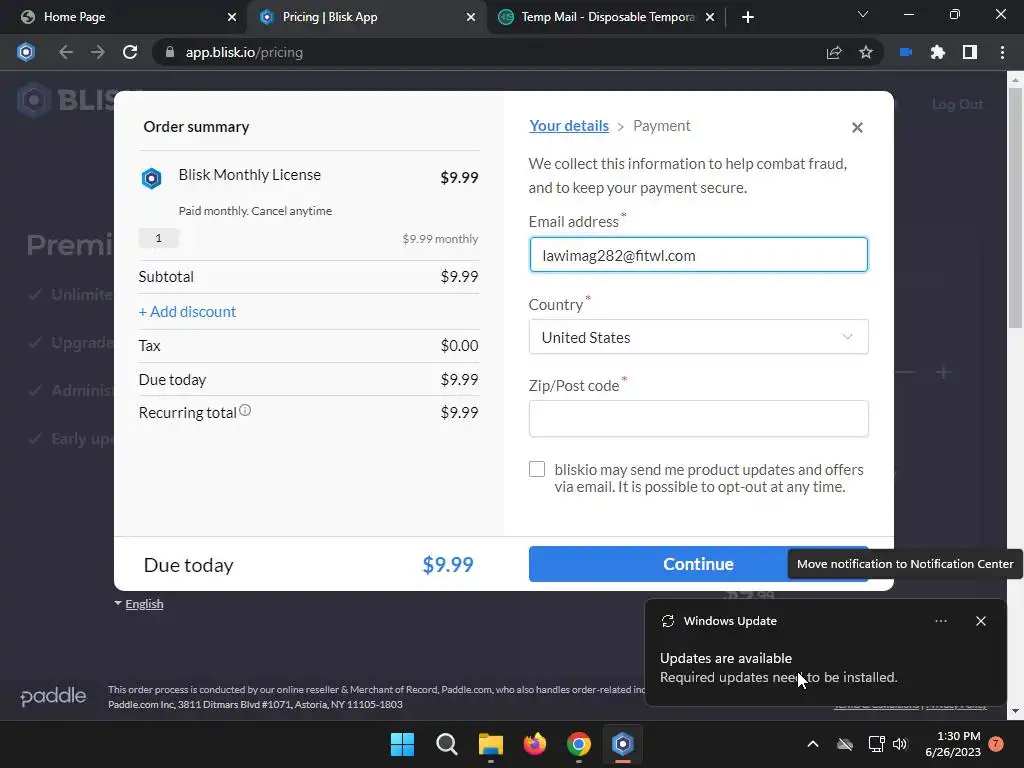Open the extensions puzzle menu
1024x768 pixels.
click(938, 52)
